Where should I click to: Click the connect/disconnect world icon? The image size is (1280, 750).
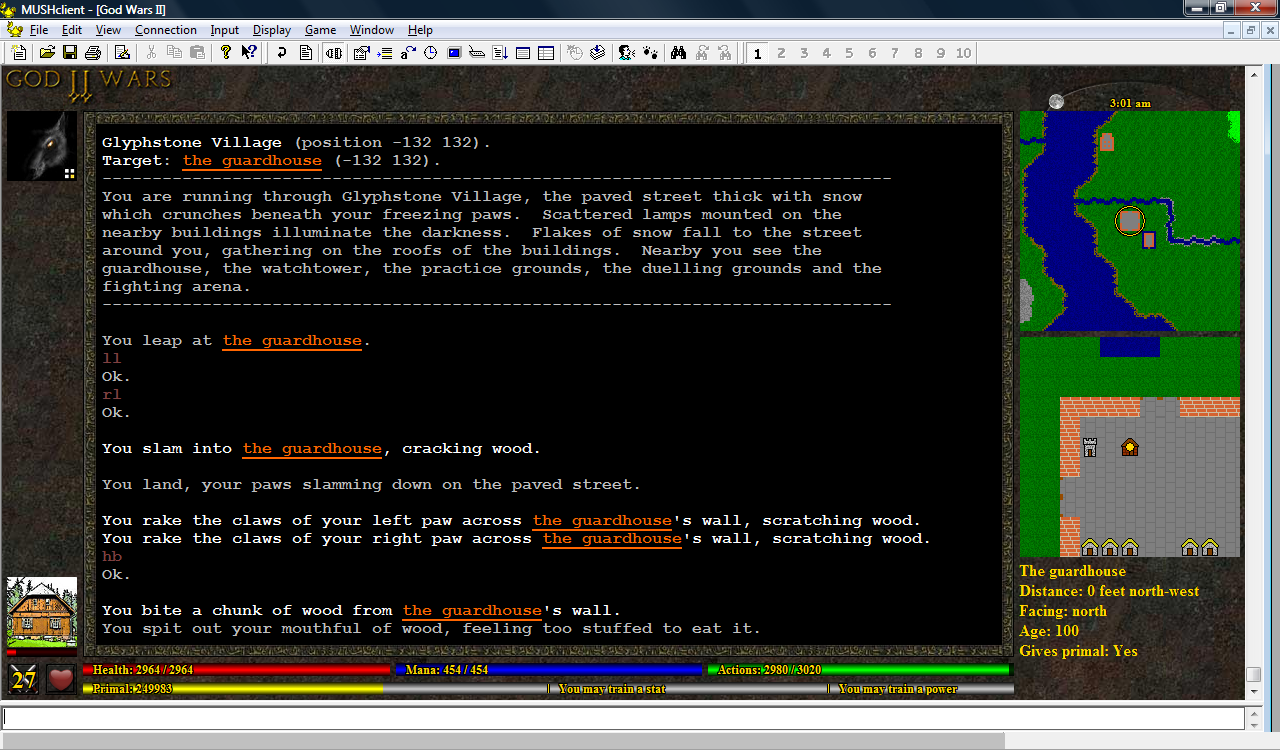pyautogui.click(x=334, y=53)
